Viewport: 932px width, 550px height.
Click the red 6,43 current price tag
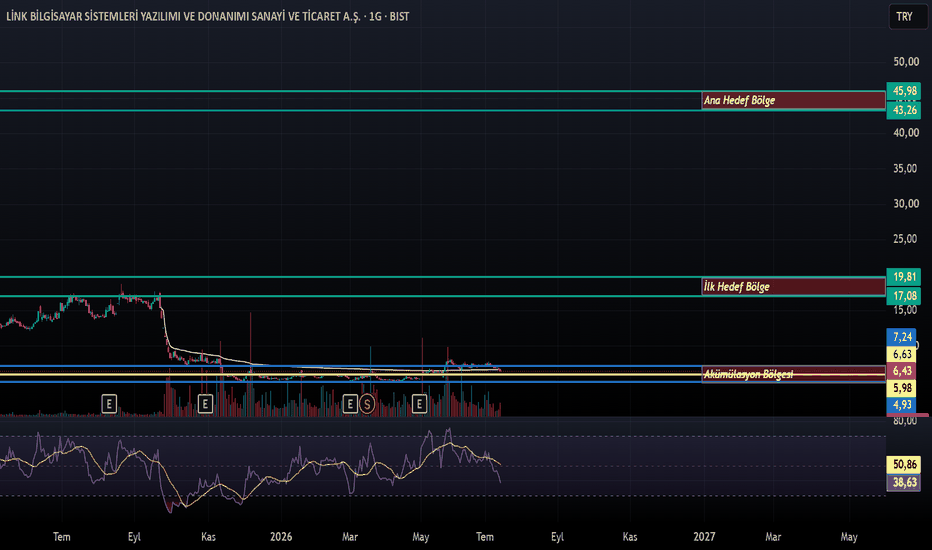pos(902,371)
